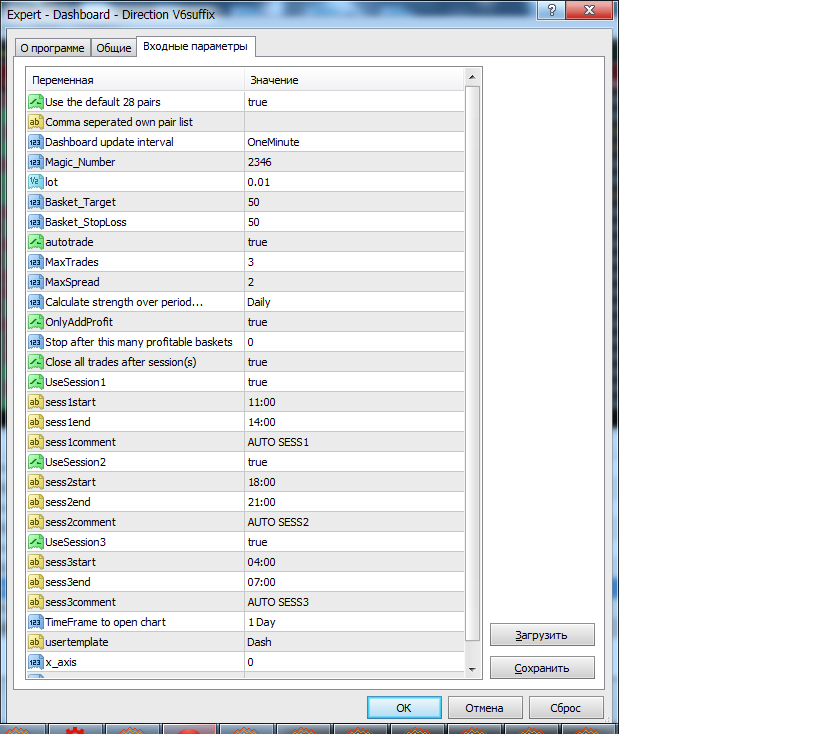Click the string icon beside 'Comma seperated own pair list'
The width and height of the screenshot is (819, 734).
pyautogui.click(x=36, y=122)
